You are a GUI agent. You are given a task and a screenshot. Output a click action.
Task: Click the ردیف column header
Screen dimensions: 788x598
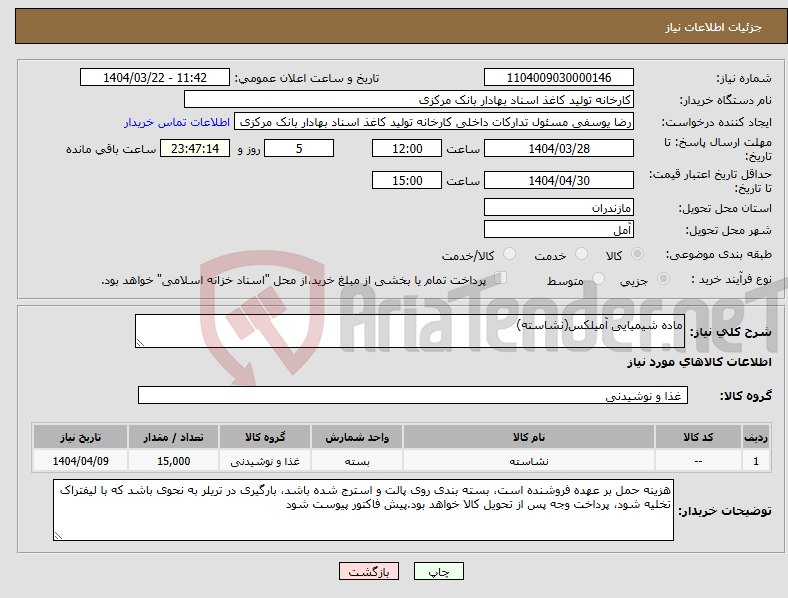(x=756, y=437)
